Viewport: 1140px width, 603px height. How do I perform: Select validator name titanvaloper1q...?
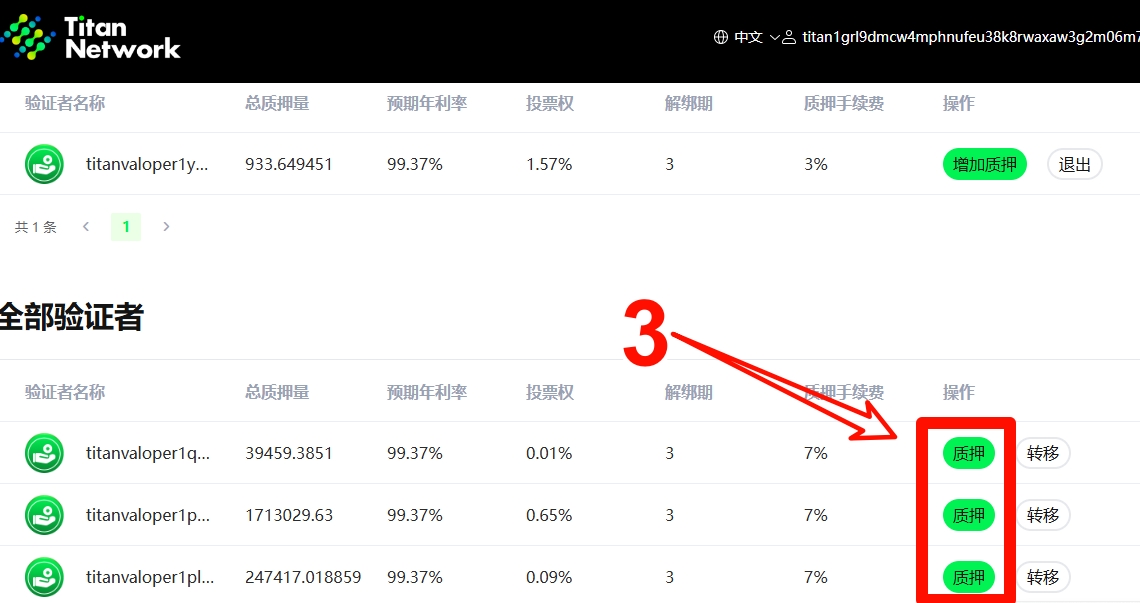(148, 453)
